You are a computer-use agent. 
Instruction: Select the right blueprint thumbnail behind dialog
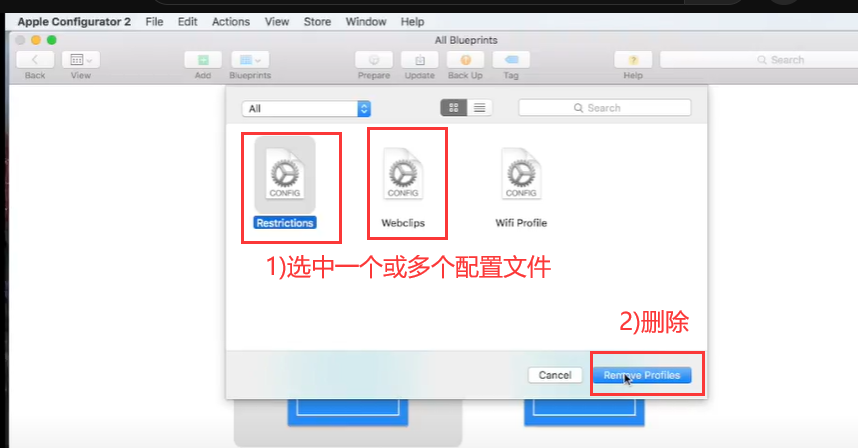584,412
